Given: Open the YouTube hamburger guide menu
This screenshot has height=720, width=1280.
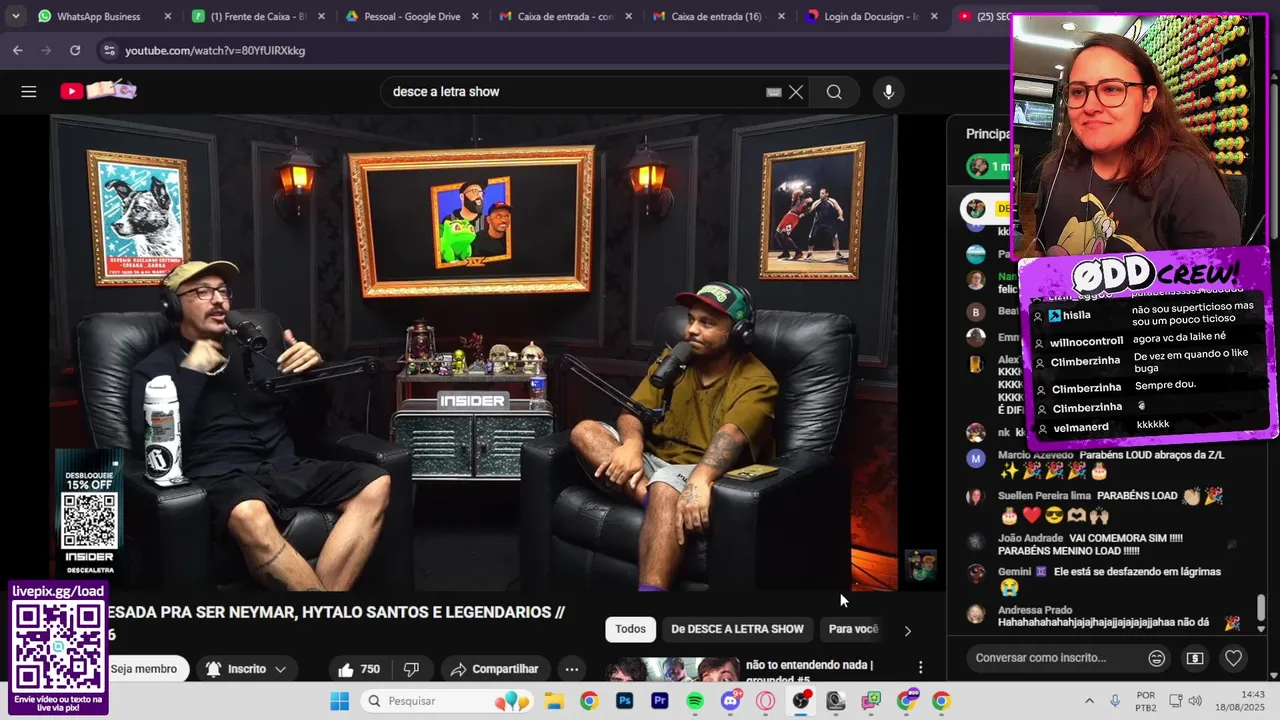Looking at the screenshot, I should pos(29,91).
